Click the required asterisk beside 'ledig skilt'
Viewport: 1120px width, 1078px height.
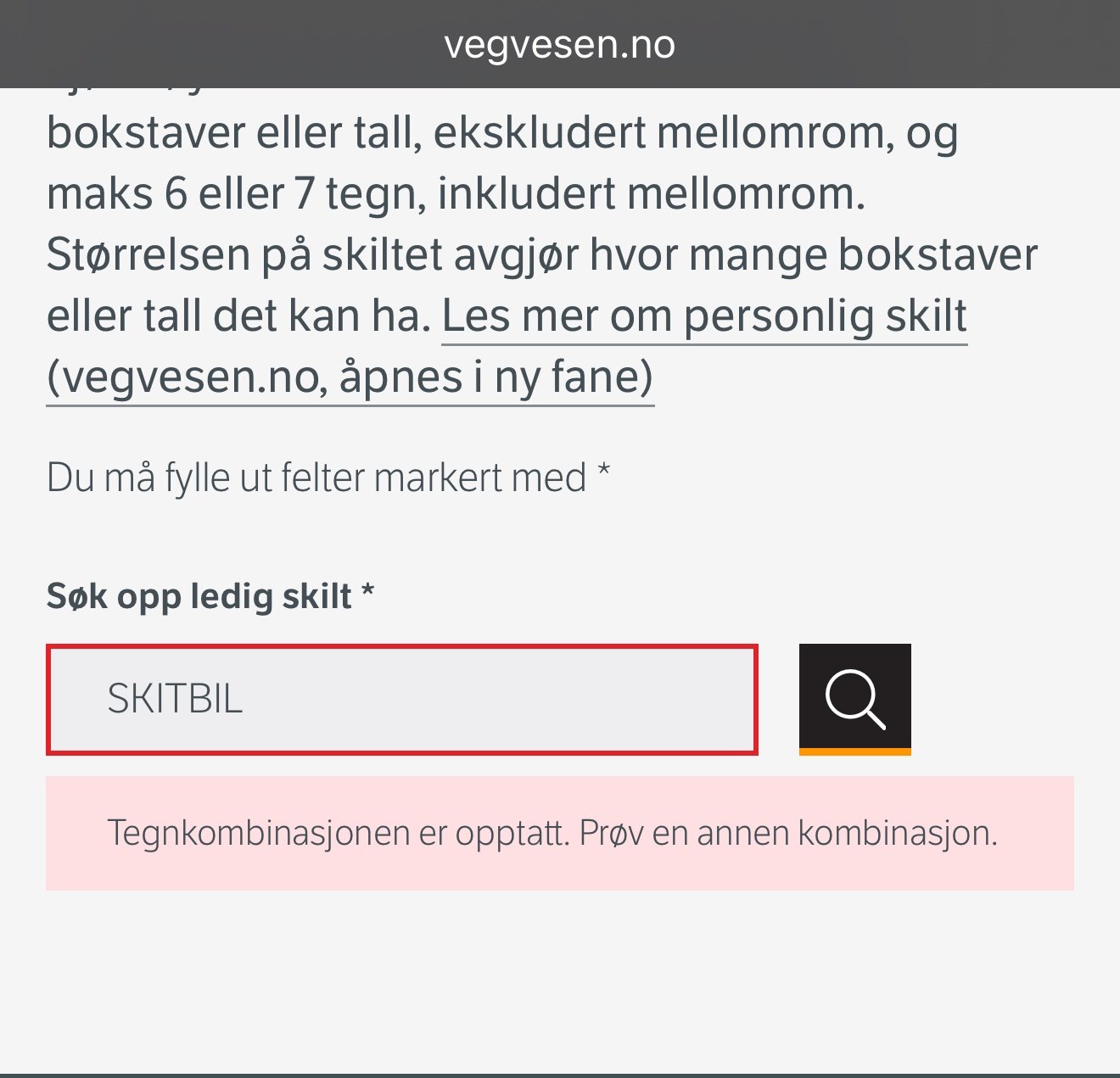367,591
